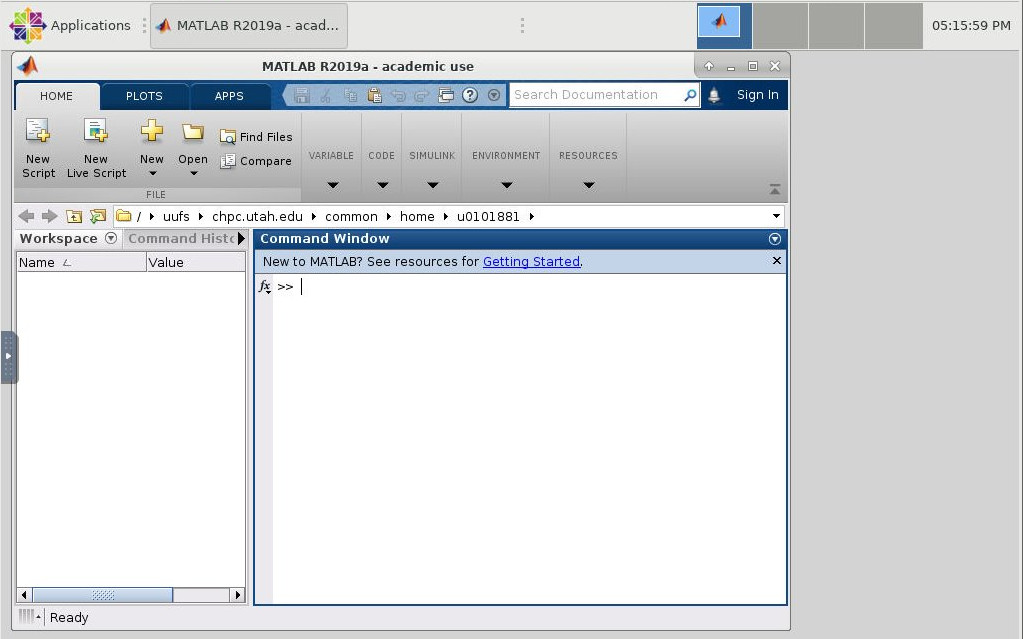This screenshot has width=1023, height=639.
Task: Open Command Window actions menu
Action: pos(774,239)
